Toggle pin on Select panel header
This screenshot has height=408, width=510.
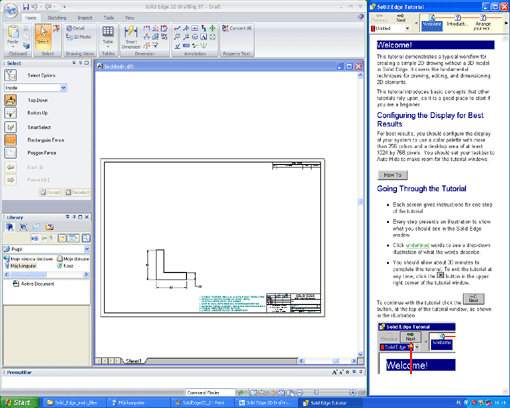[x=80, y=63]
